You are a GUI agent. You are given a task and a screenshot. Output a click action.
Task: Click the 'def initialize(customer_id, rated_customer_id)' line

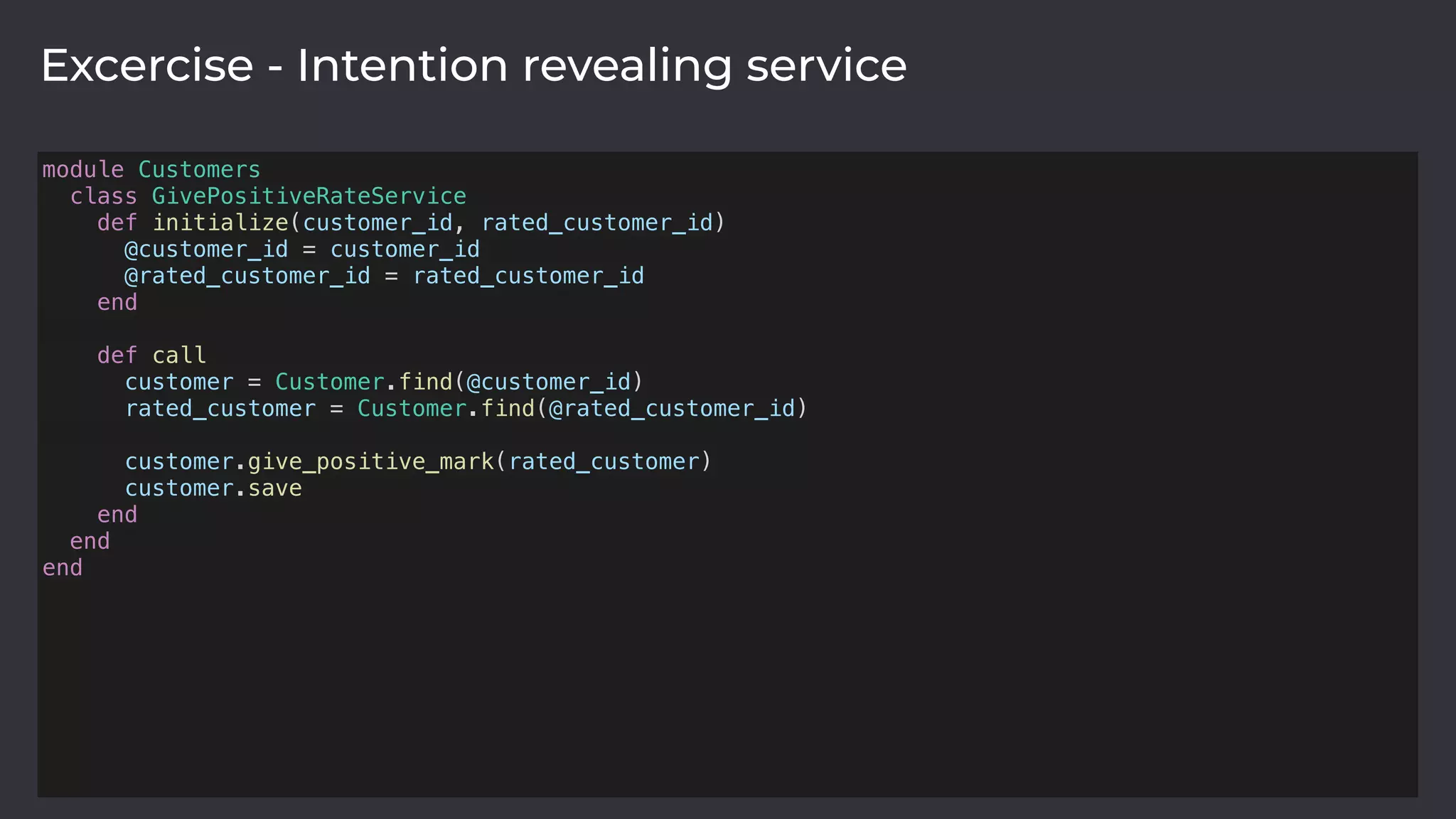411,223
